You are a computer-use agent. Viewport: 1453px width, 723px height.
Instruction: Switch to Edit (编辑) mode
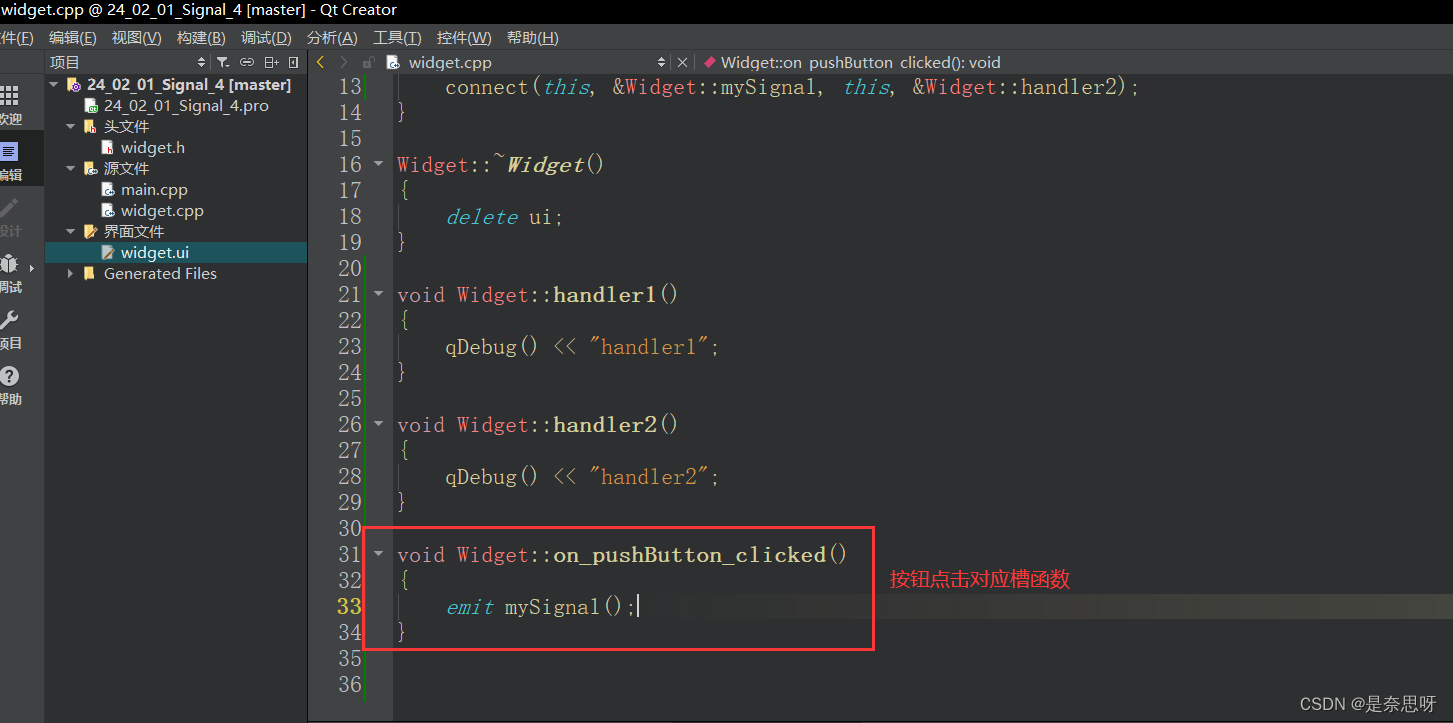[10, 160]
